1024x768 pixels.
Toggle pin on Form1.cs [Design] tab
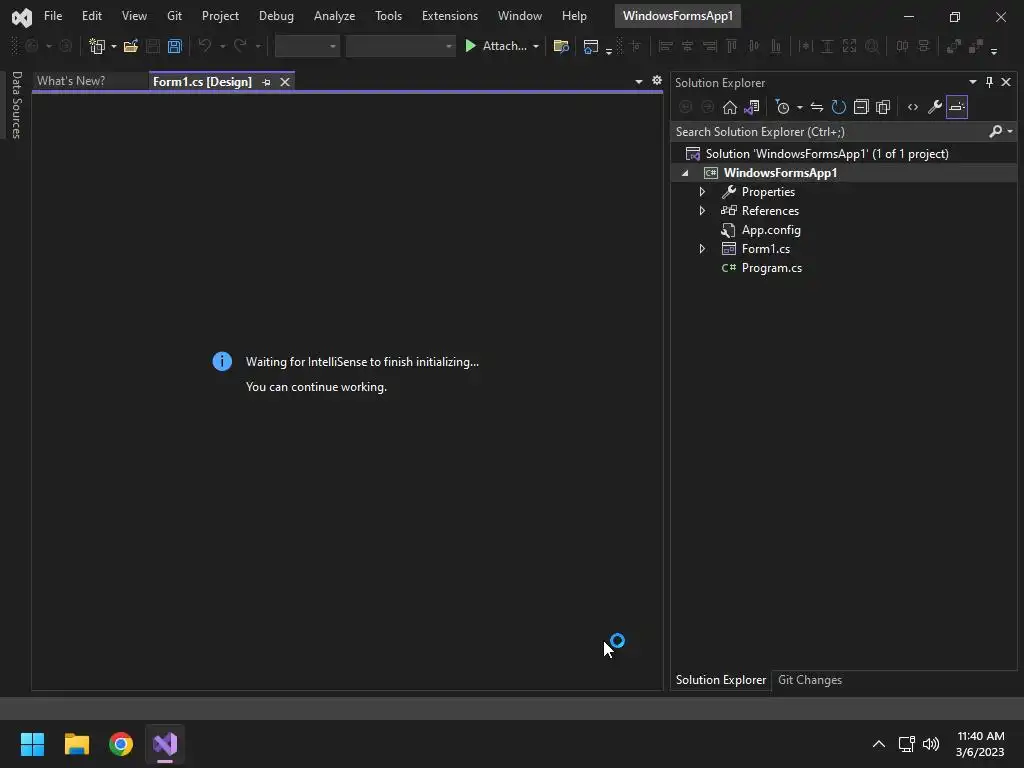click(266, 82)
